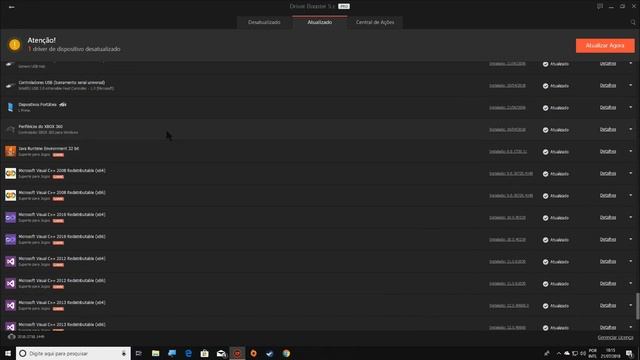The height and width of the screenshot is (360, 640).
Task: Open Microsoft Store from the taskbar
Action: point(204,353)
